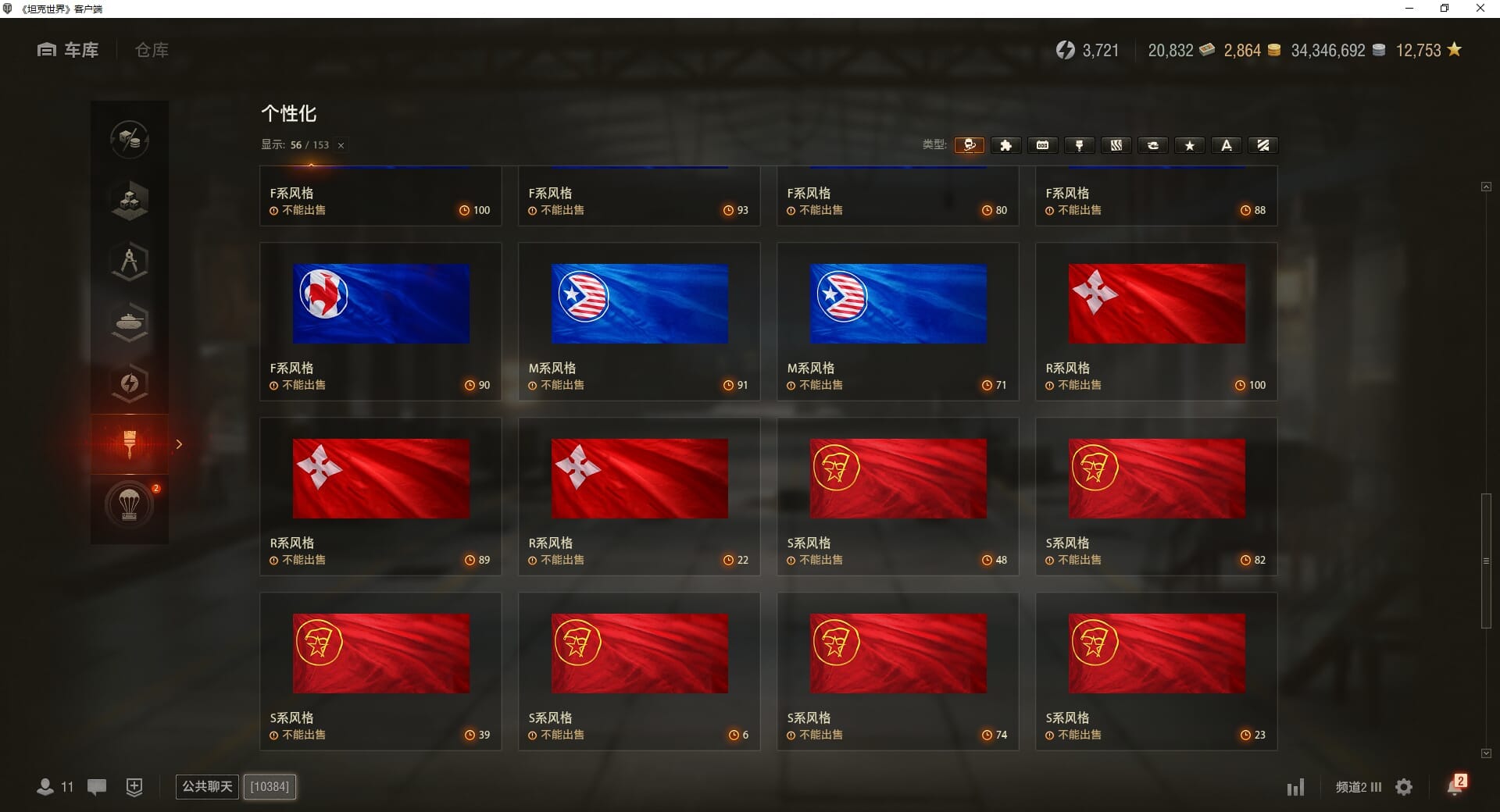Click the scroll down arrow of list
This screenshot has height=812, width=1500.
[1486, 753]
